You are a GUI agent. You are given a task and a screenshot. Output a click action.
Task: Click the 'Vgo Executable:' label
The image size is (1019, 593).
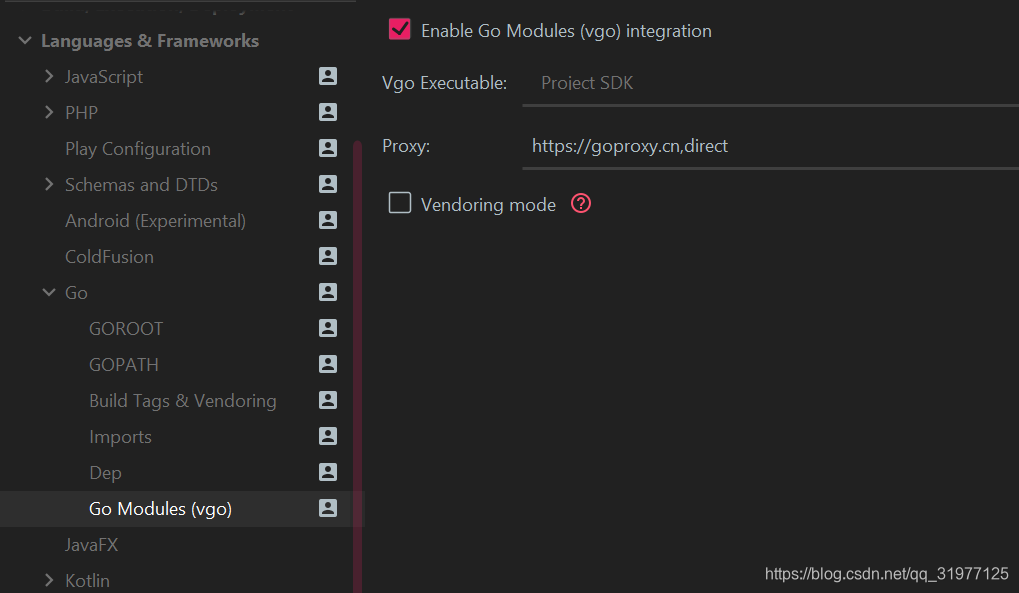pos(445,83)
